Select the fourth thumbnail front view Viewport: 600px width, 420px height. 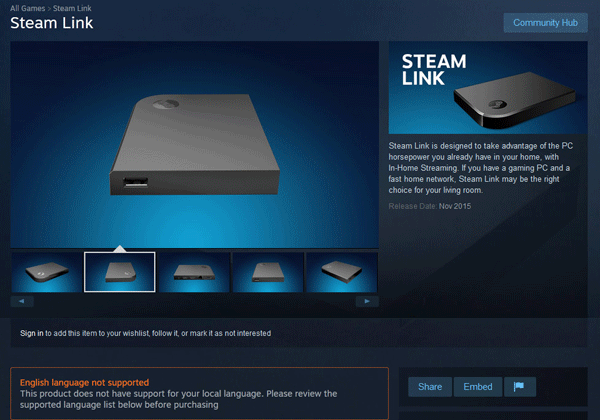click(268, 272)
